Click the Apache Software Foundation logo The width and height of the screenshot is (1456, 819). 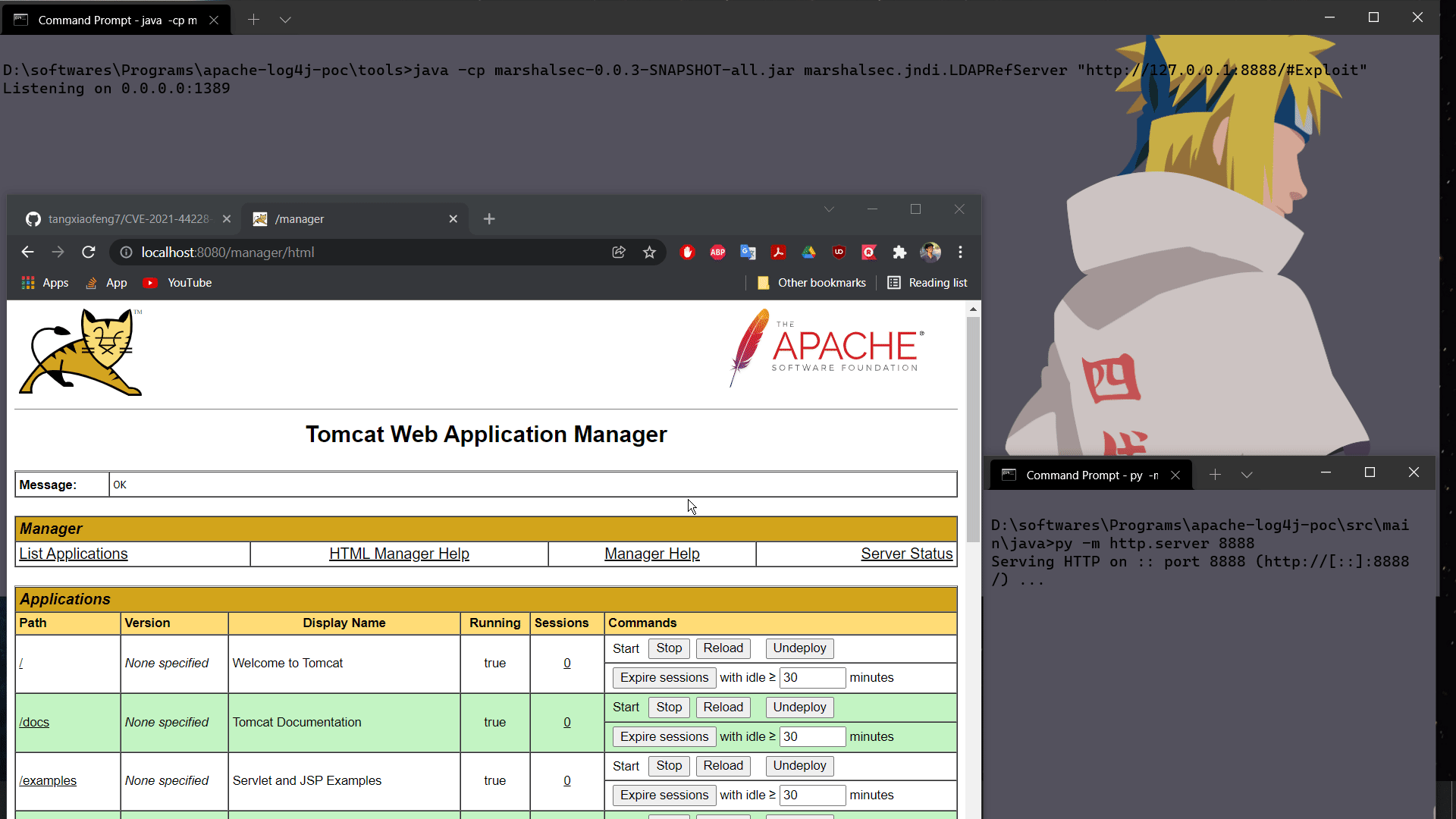827,349
